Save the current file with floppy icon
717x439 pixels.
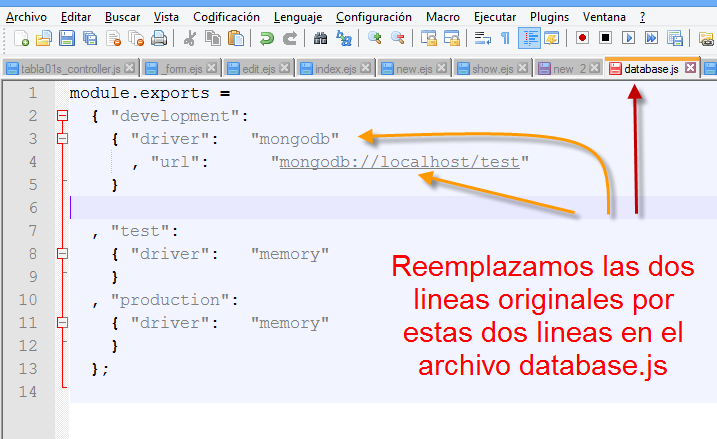pyautogui.click(x=67, y=38)
